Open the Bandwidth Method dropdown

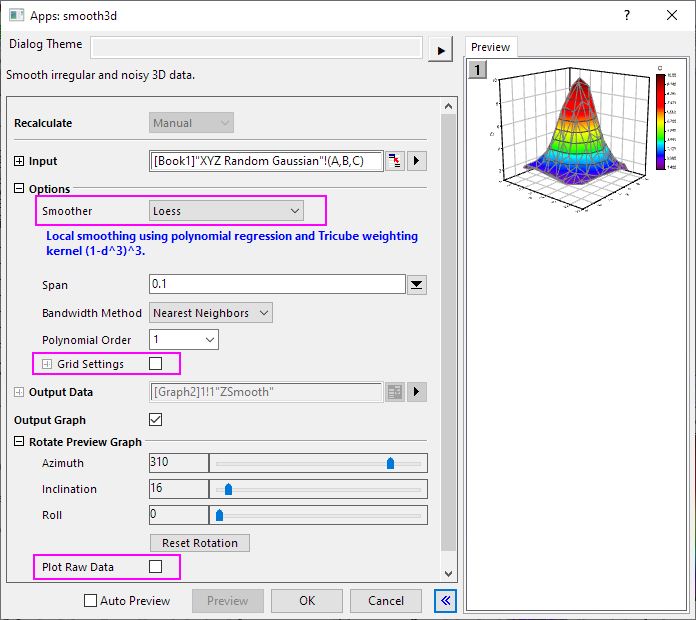pos(210,313)
